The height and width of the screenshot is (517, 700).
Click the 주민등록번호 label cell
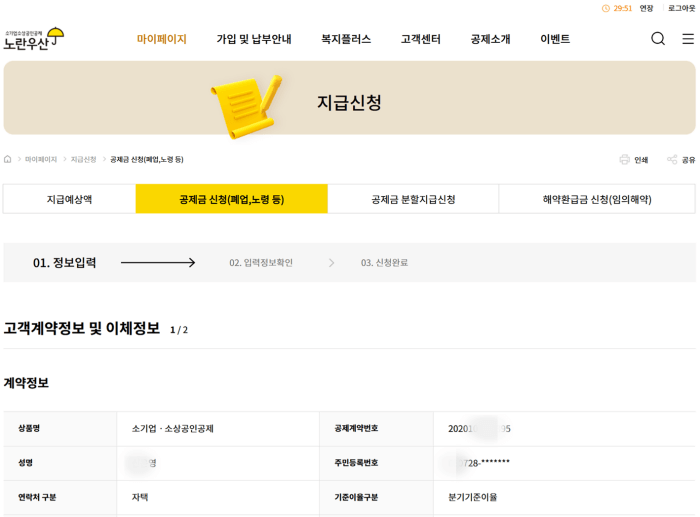376,463
